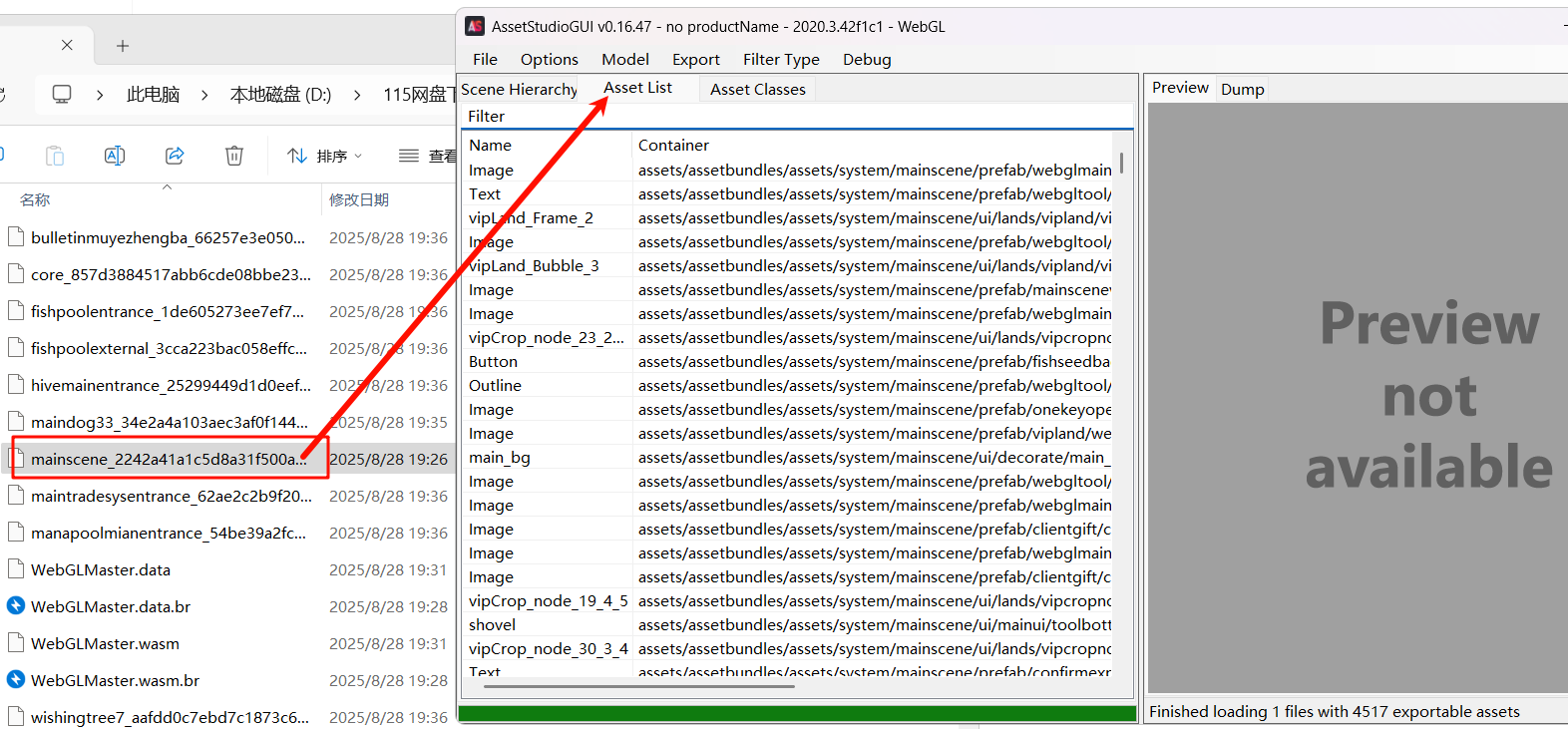Select the shovel asset row
The height and width of the screenshot is (729, 1568).
(788, 625)
